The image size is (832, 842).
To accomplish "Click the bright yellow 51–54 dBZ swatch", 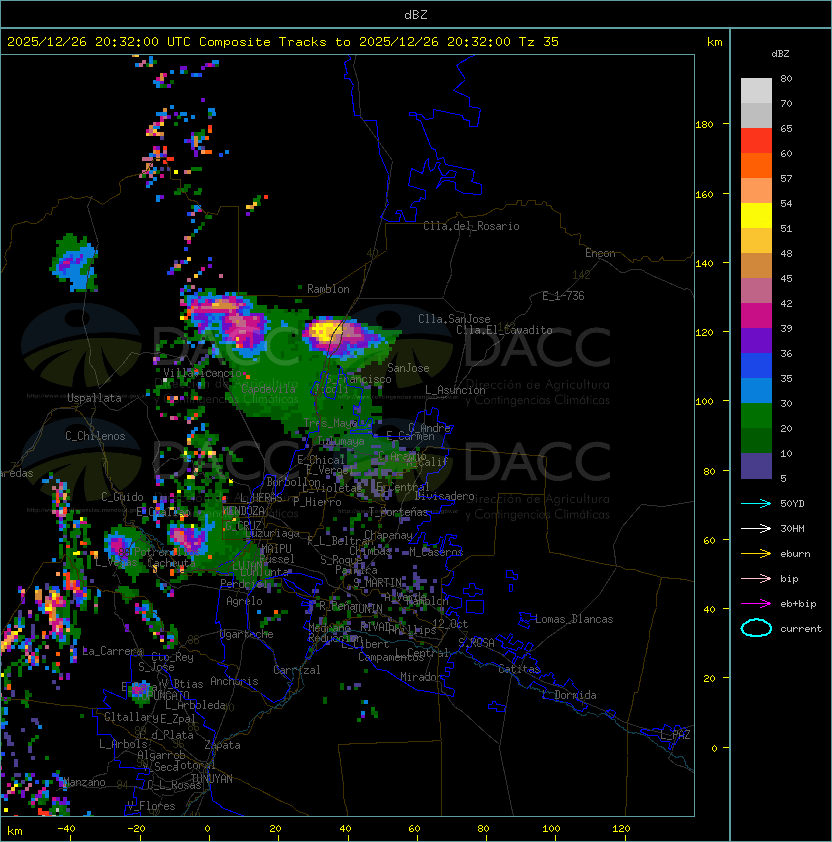I will click(756, 215).
